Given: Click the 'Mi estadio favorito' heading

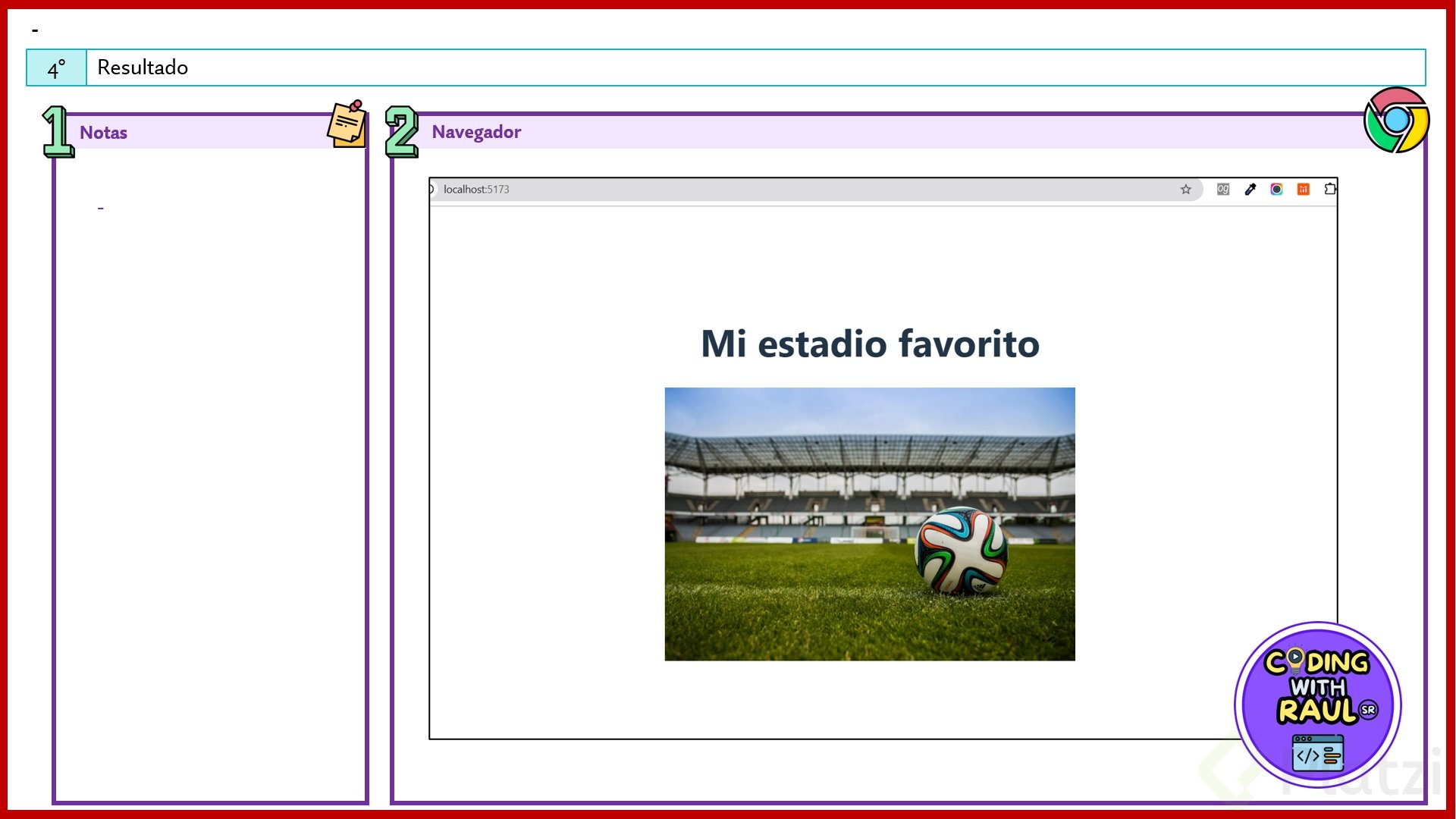Looking at the screenshot, I should coord(869,344).
